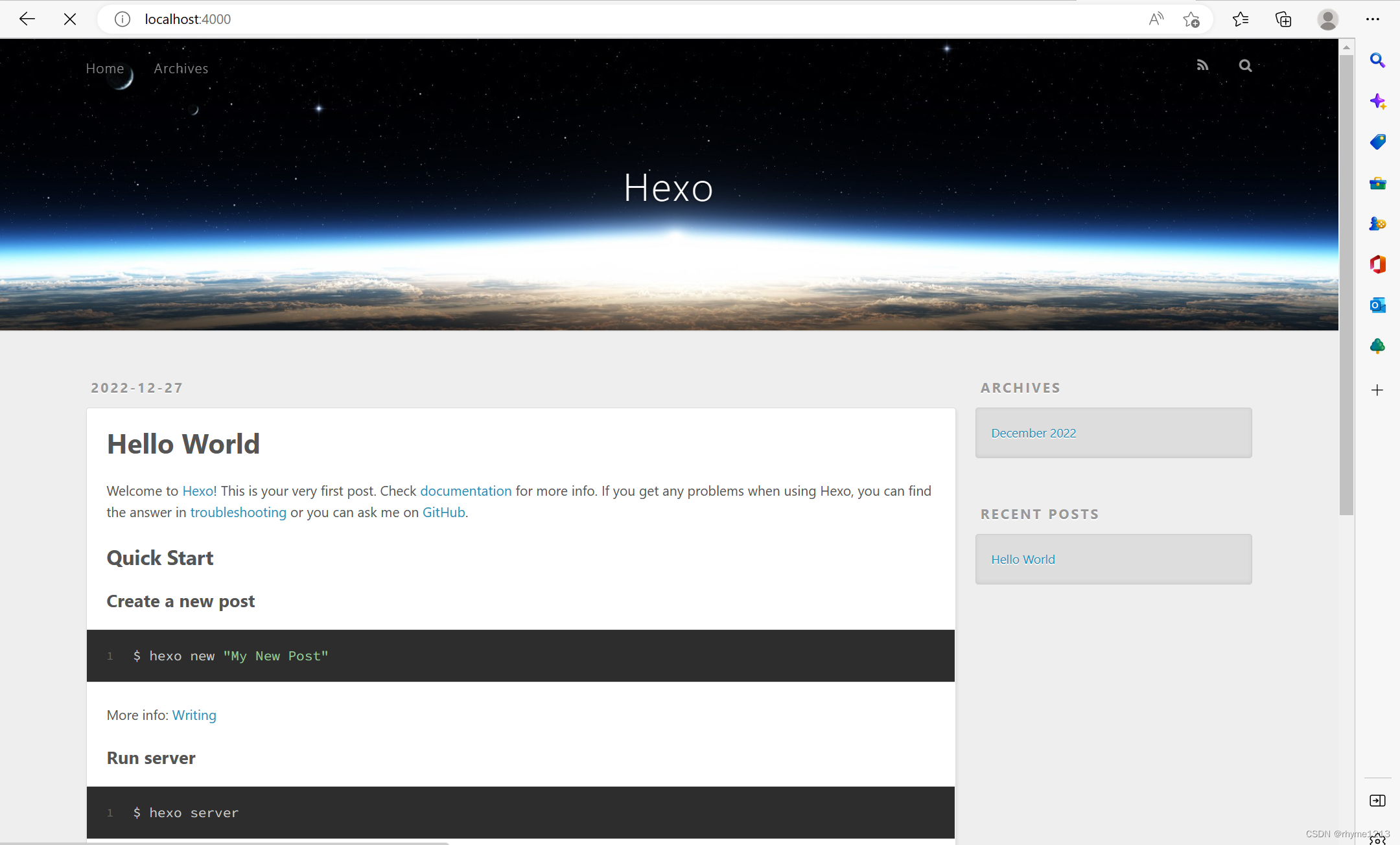This screenshot has height=845, width=1400.
Task: Open the blog search magnifier icon
Action: (1245, 65)
